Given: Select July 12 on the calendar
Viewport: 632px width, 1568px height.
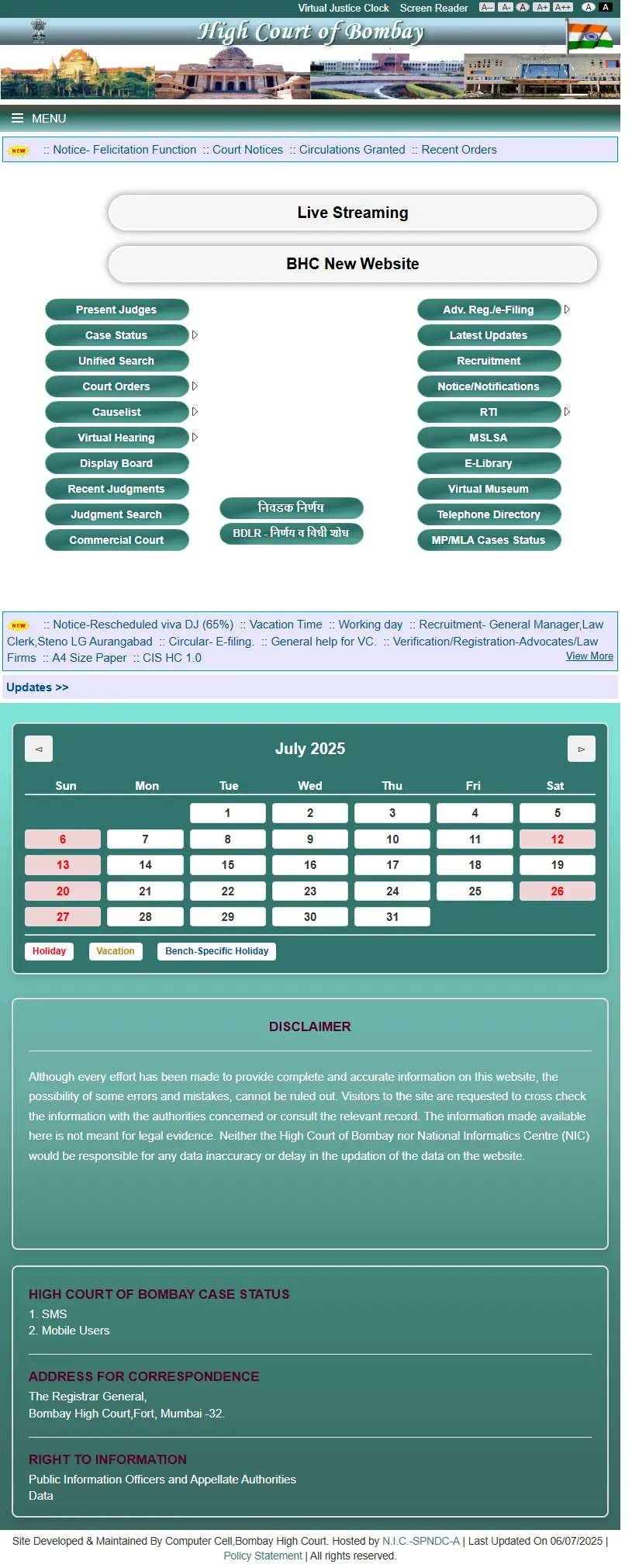Looking at the screenshot, I should pos(558,839).
